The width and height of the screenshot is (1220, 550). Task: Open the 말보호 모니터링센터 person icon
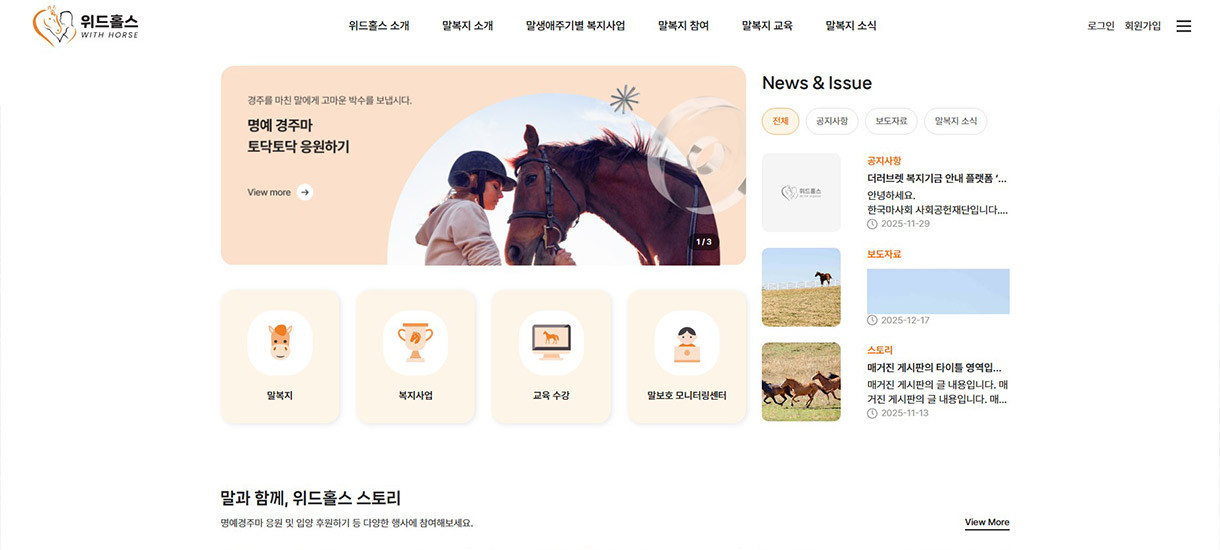[x=686, y=343]
